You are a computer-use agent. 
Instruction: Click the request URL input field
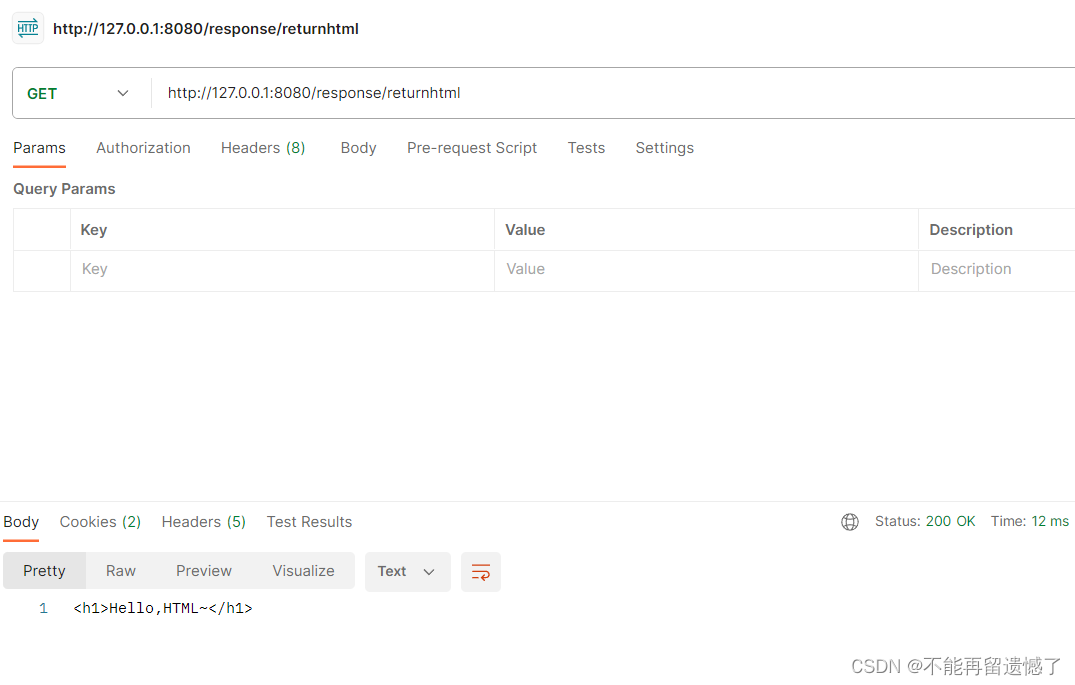[x=613, y=93]
